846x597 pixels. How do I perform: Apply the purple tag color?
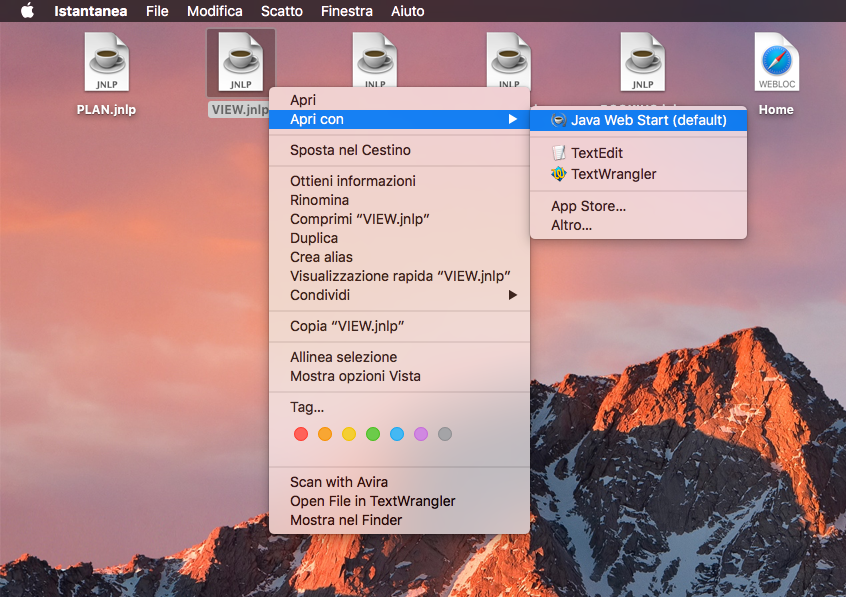pyautogui.click(x=421, y=434)
